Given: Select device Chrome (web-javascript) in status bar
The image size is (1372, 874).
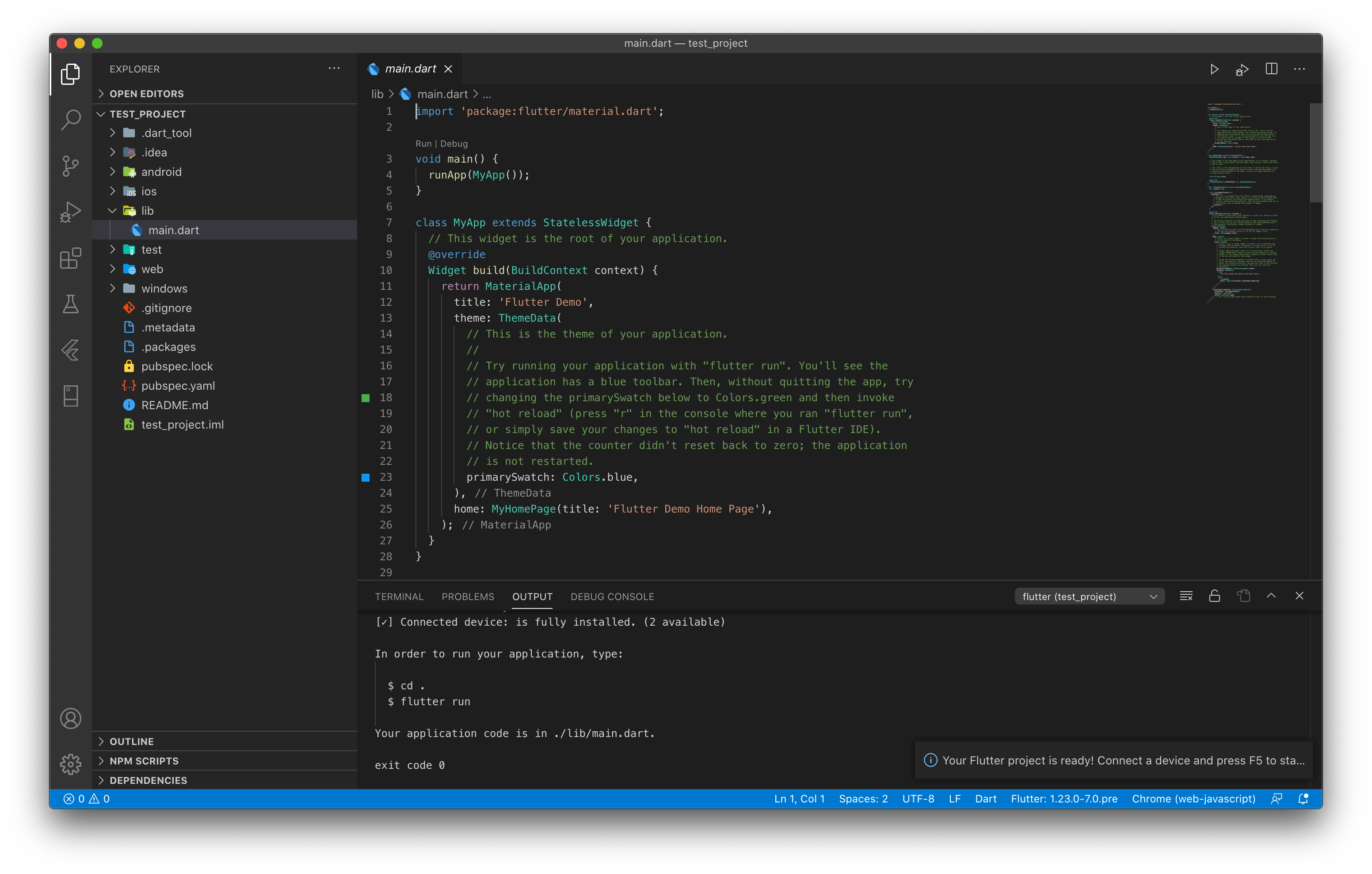Looking at the screenshot, I should pos(1193,799).
